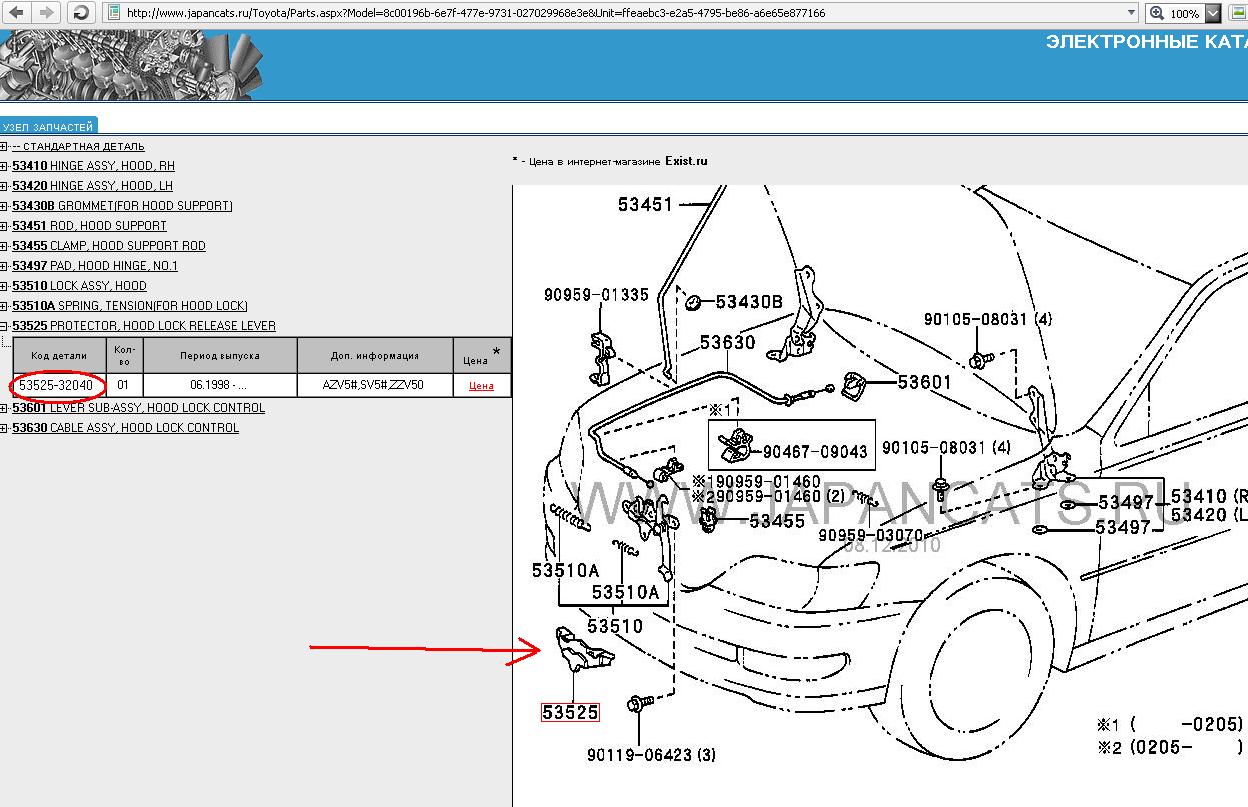Image resolution: width=1248 pixels, height=807 pixels.
Task: Click the browser Forward arrow button
Action: pos(46,13)
